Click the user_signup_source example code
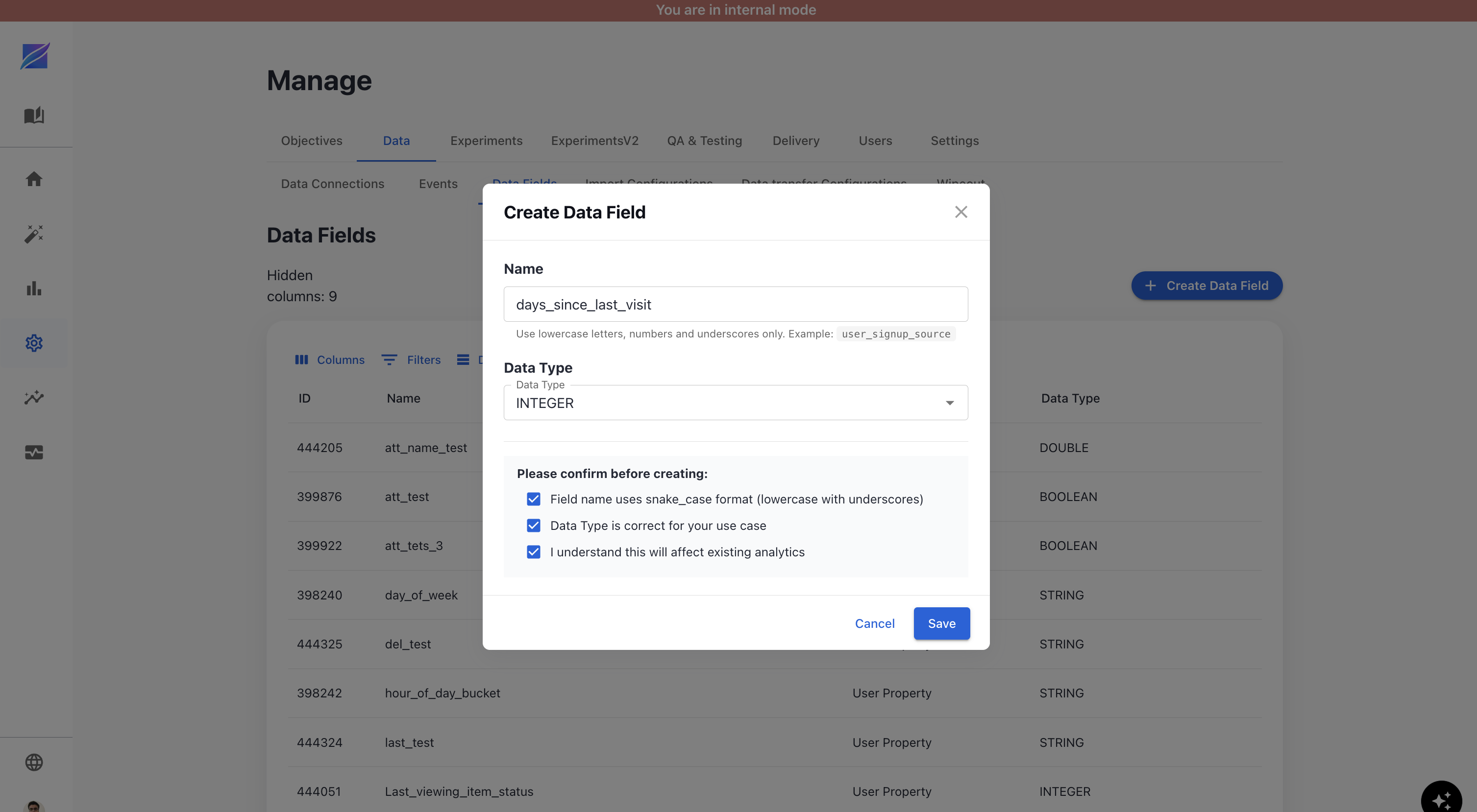The image size is (1477, 812). (896, 334)
